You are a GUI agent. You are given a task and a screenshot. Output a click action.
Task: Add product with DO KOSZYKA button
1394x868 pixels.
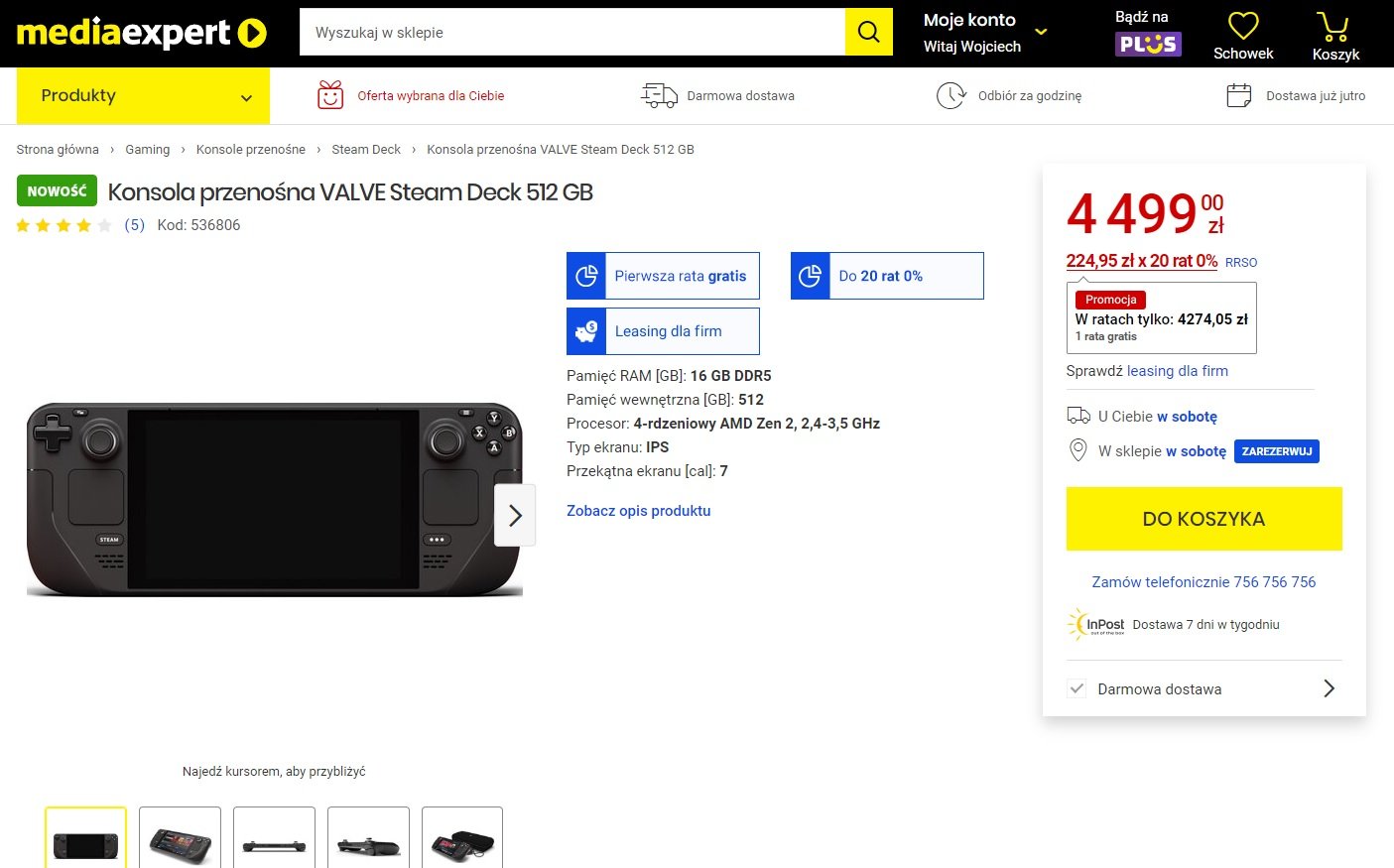1204,519
